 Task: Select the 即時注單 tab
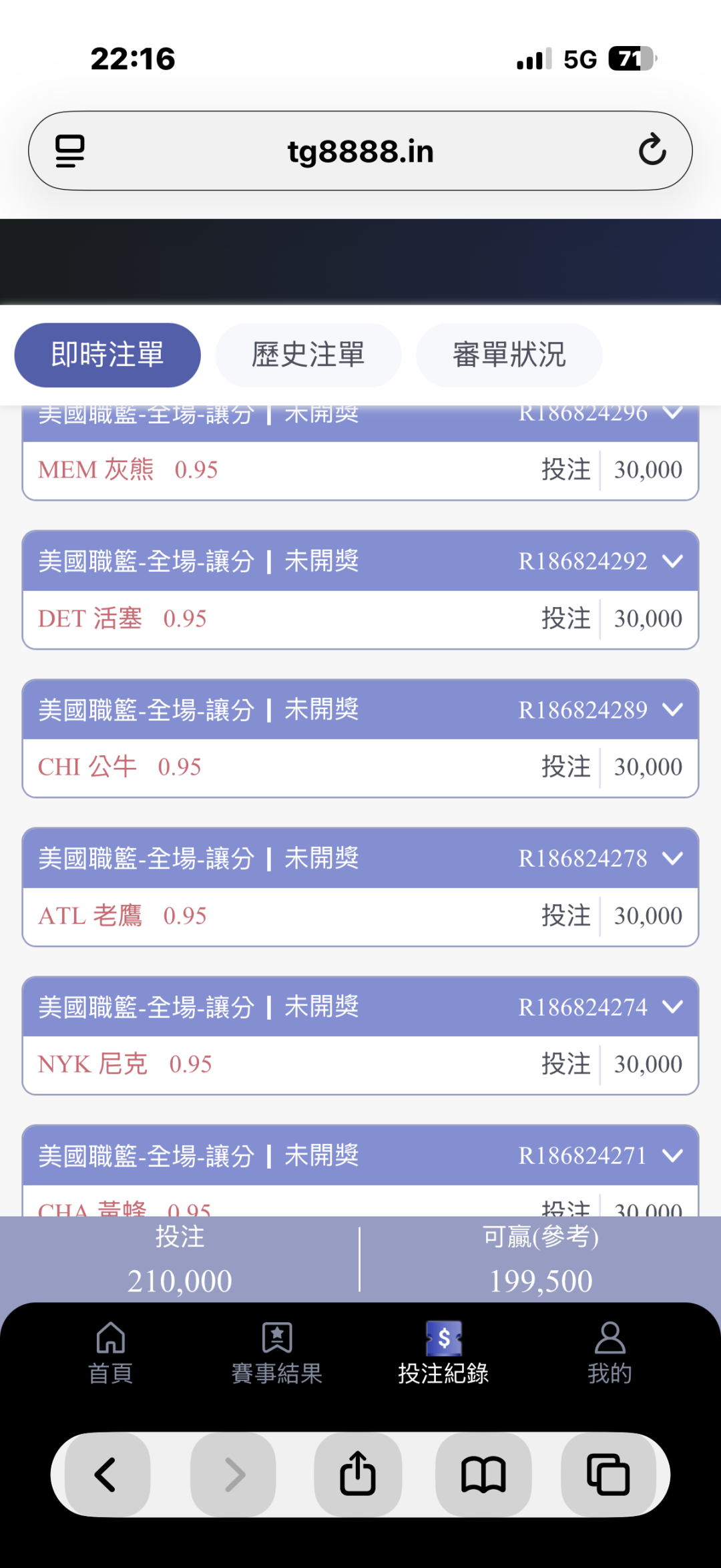(x=107, y=355)
